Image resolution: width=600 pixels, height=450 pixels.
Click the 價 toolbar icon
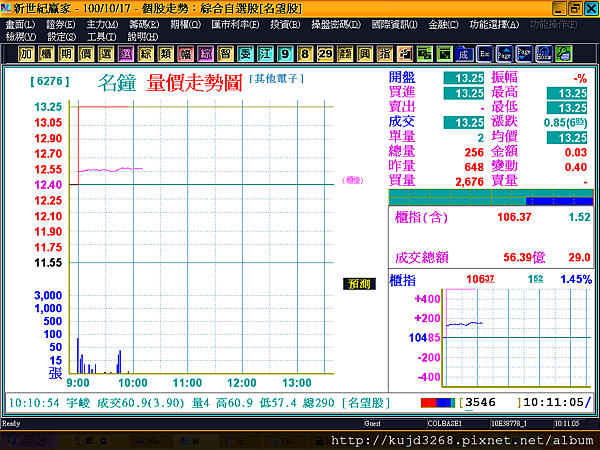tap(86, 54)
